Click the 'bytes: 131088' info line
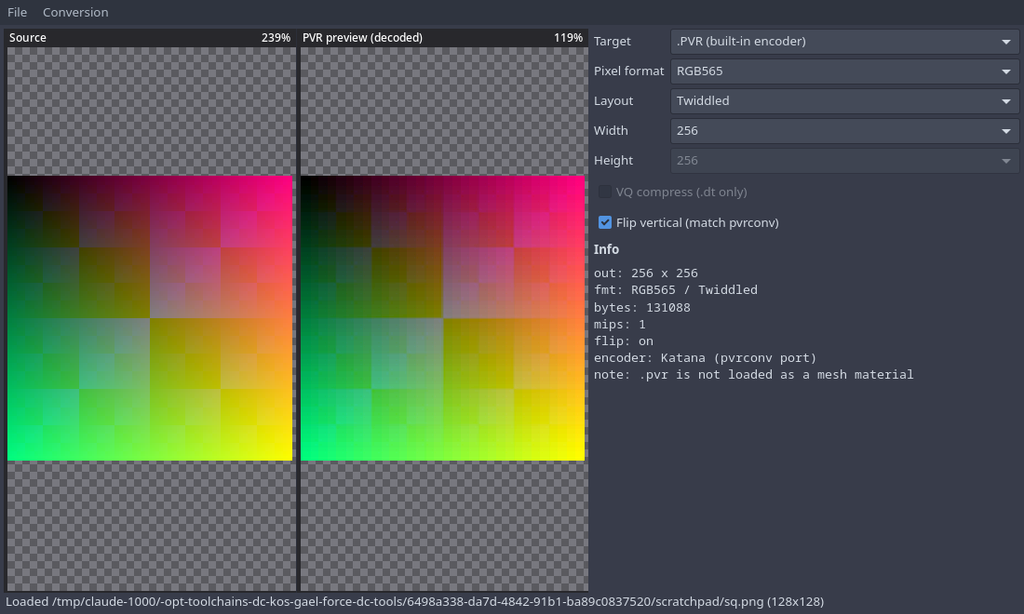The image size is (1024, 614). pyautogui.click(x=642, y=308)
